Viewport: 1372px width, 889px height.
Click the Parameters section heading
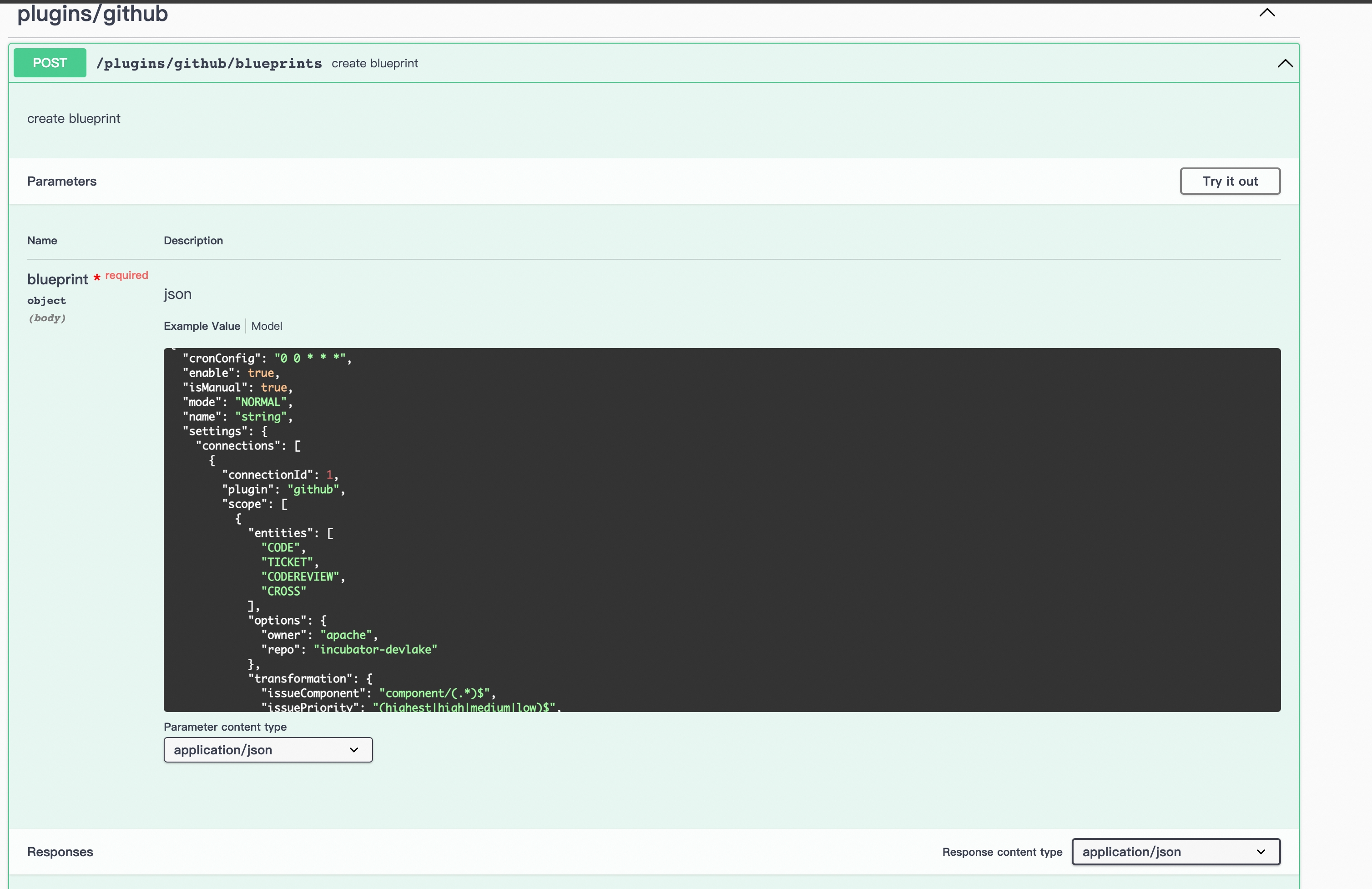pos(62,181)
